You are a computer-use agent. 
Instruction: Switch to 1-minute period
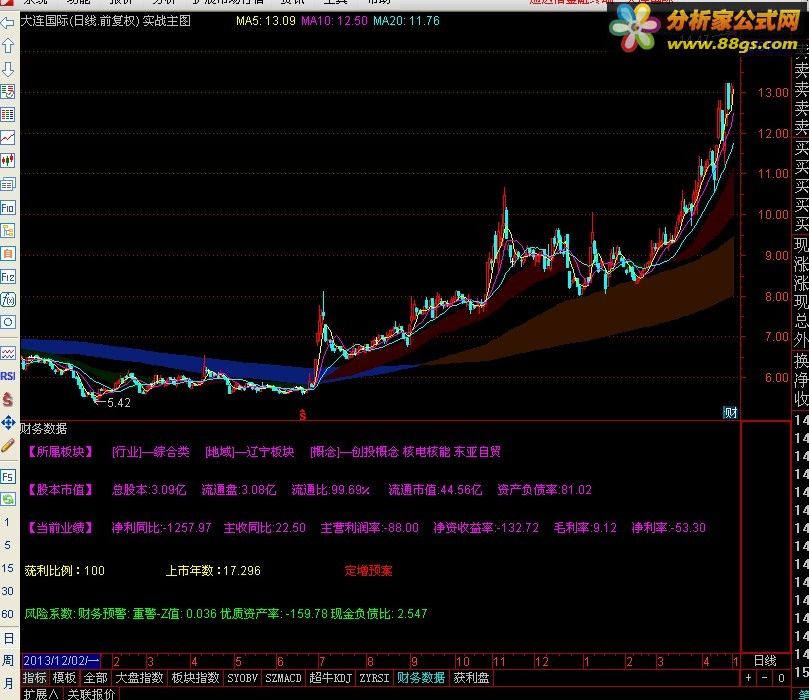(x=7, y=522)
